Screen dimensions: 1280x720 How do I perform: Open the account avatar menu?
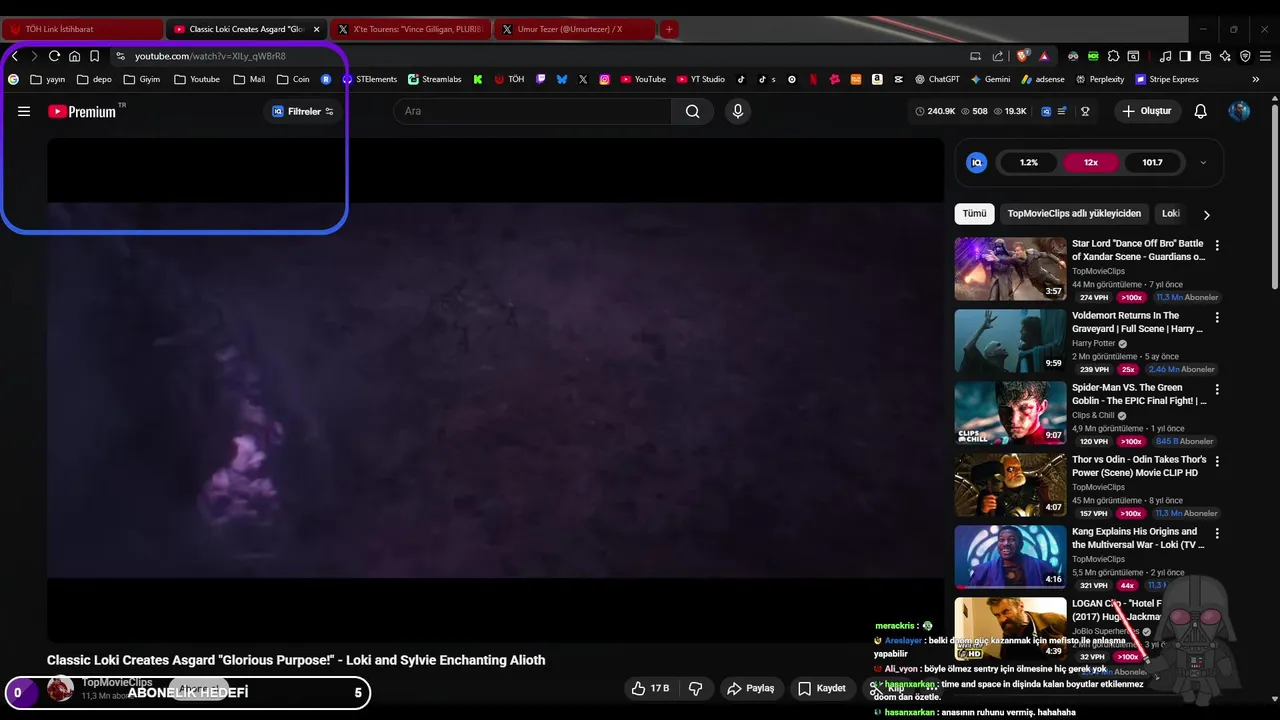(x=1239, y=111)
